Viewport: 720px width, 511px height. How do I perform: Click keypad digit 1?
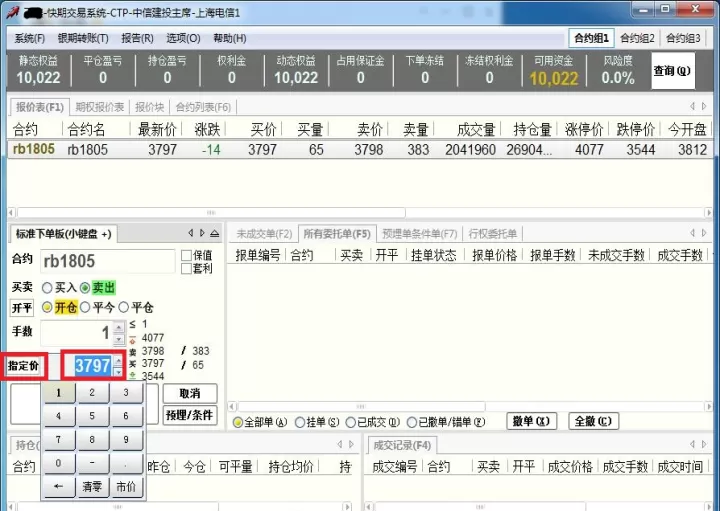(59, 393)
